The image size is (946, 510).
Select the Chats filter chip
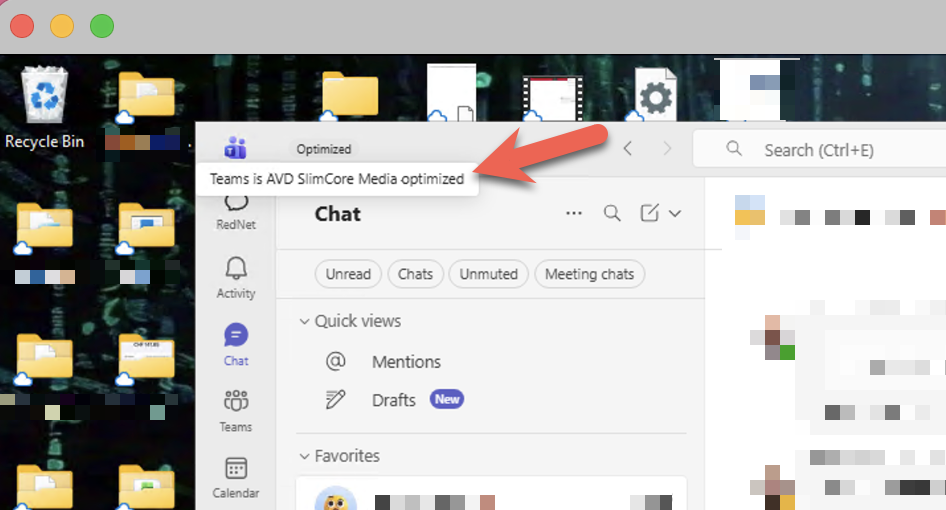point(416,274)
